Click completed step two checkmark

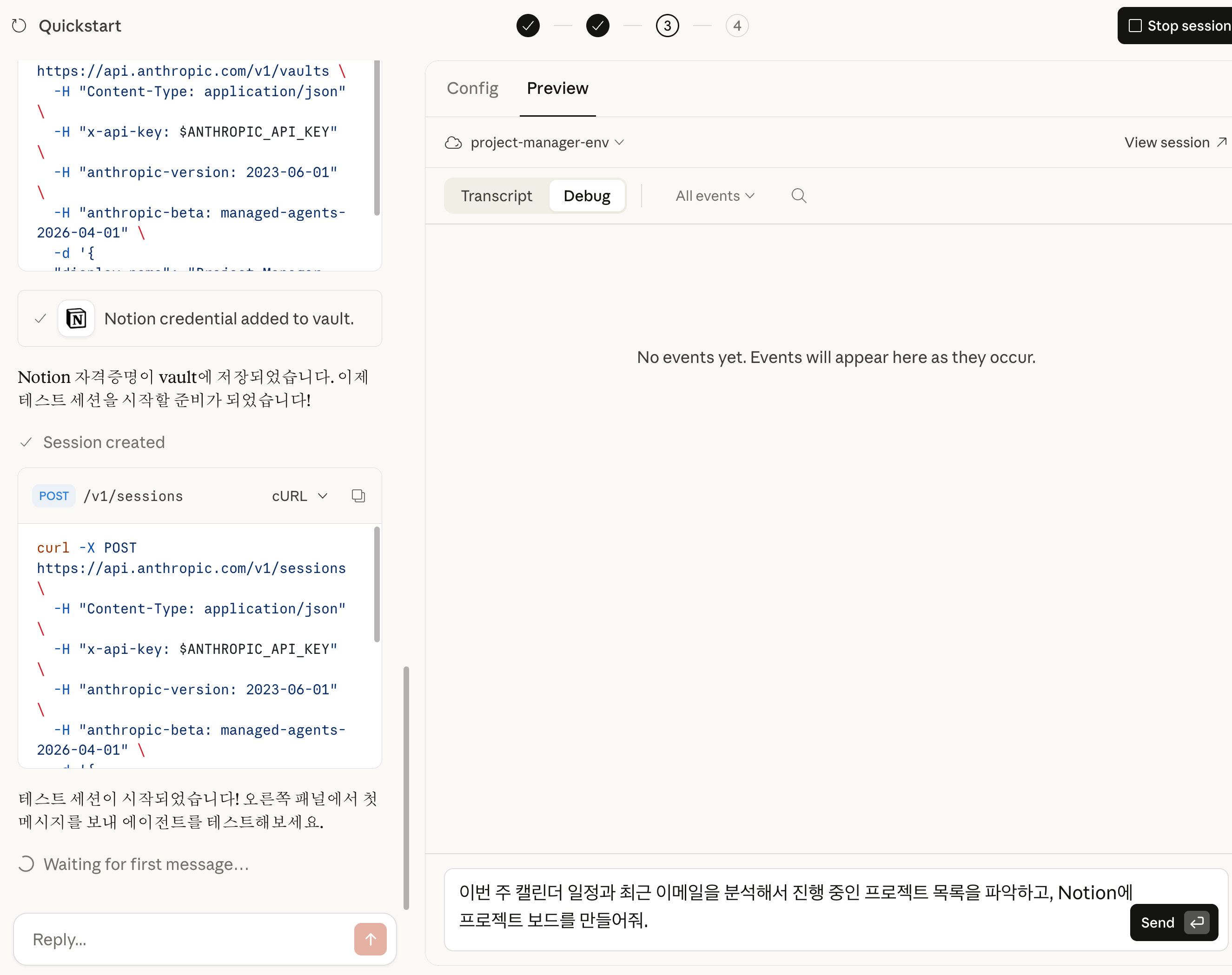click(x=597, y=26)
